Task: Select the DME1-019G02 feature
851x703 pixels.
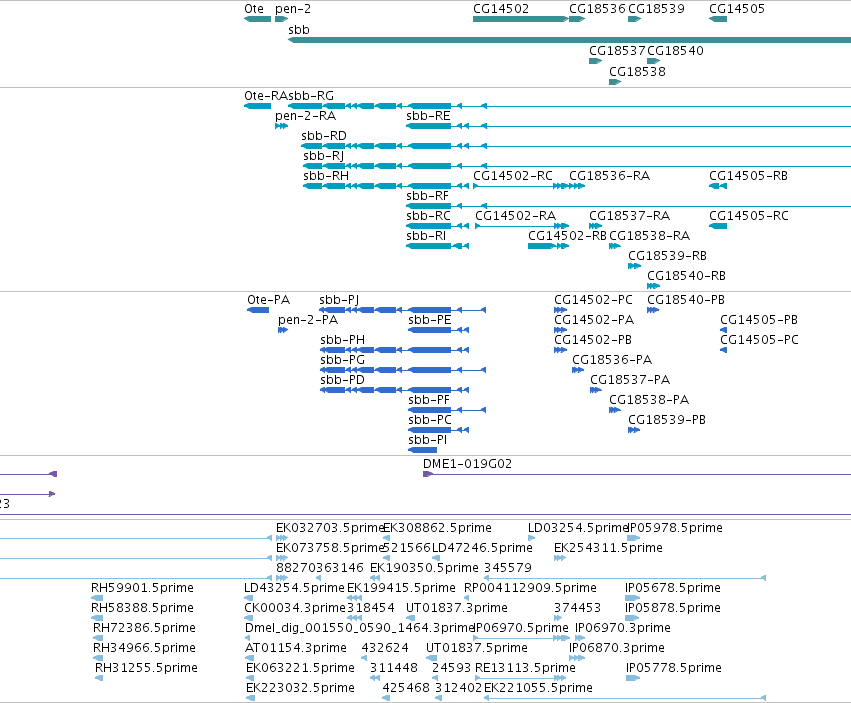Action: pyautogui.click(x=637, y=474)
